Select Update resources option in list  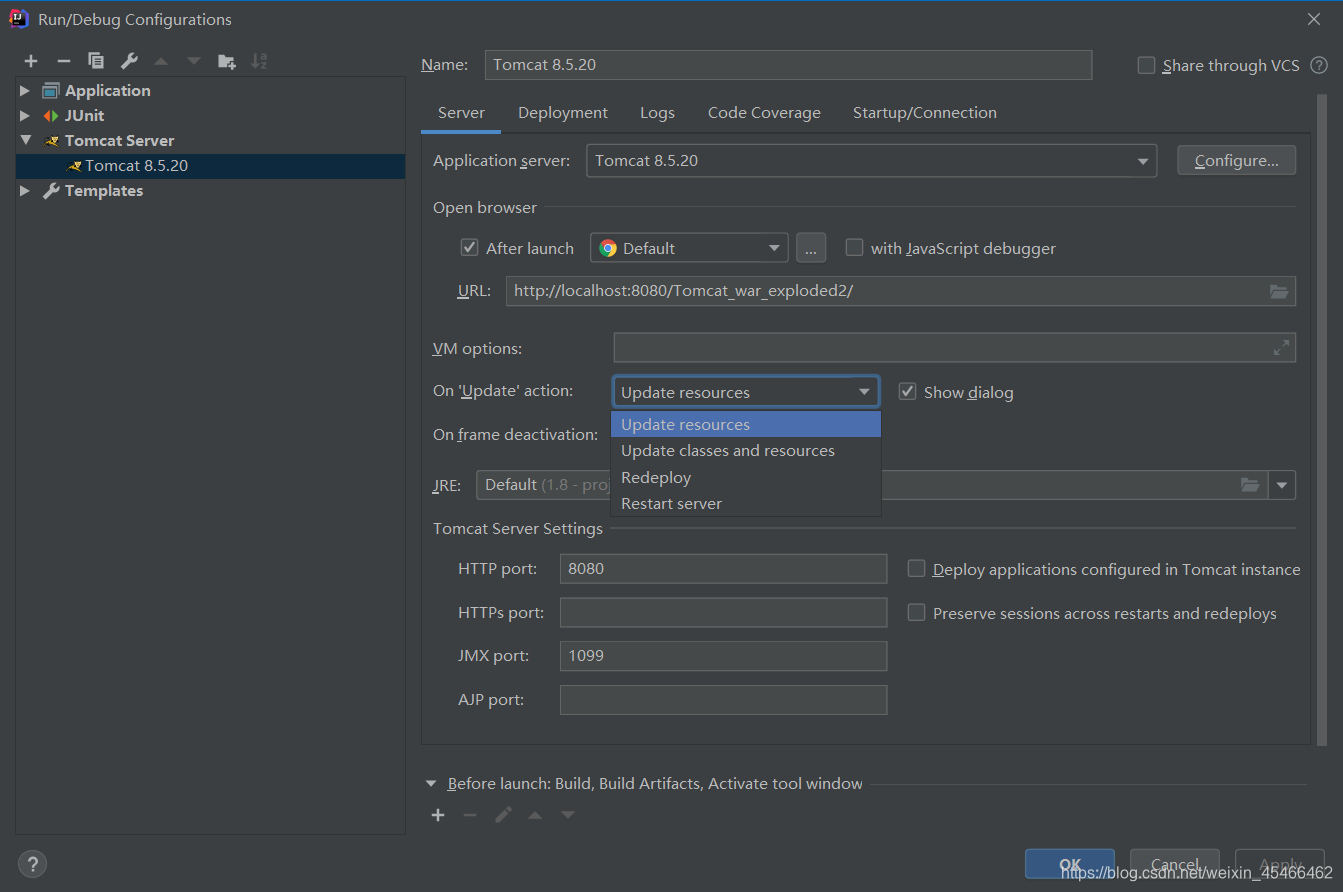pyautogui.click(x=746, y=424)
